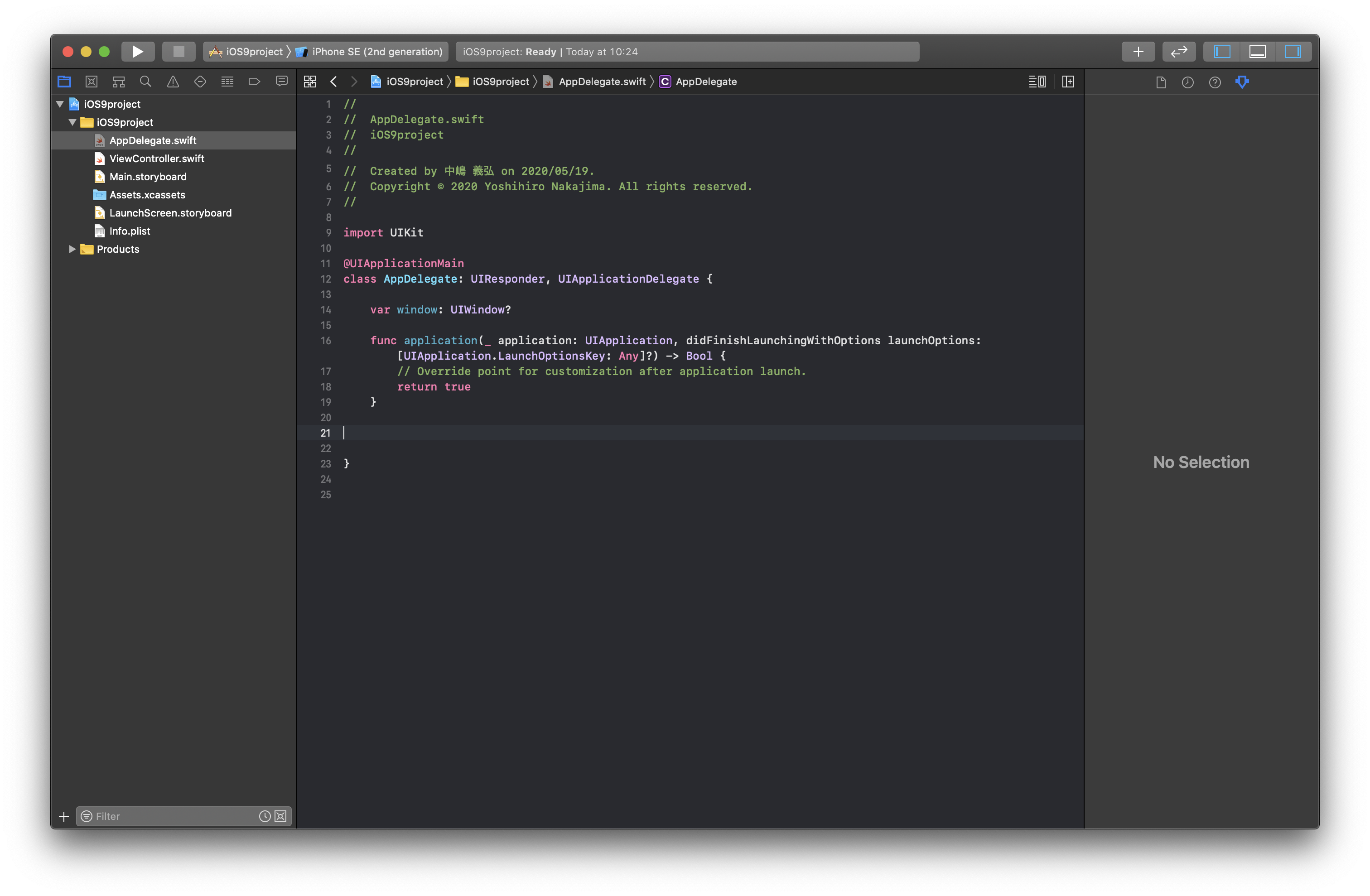Click line number 16 in gutter
This screenshot has height=896, width=1370.
pos(326,341)
